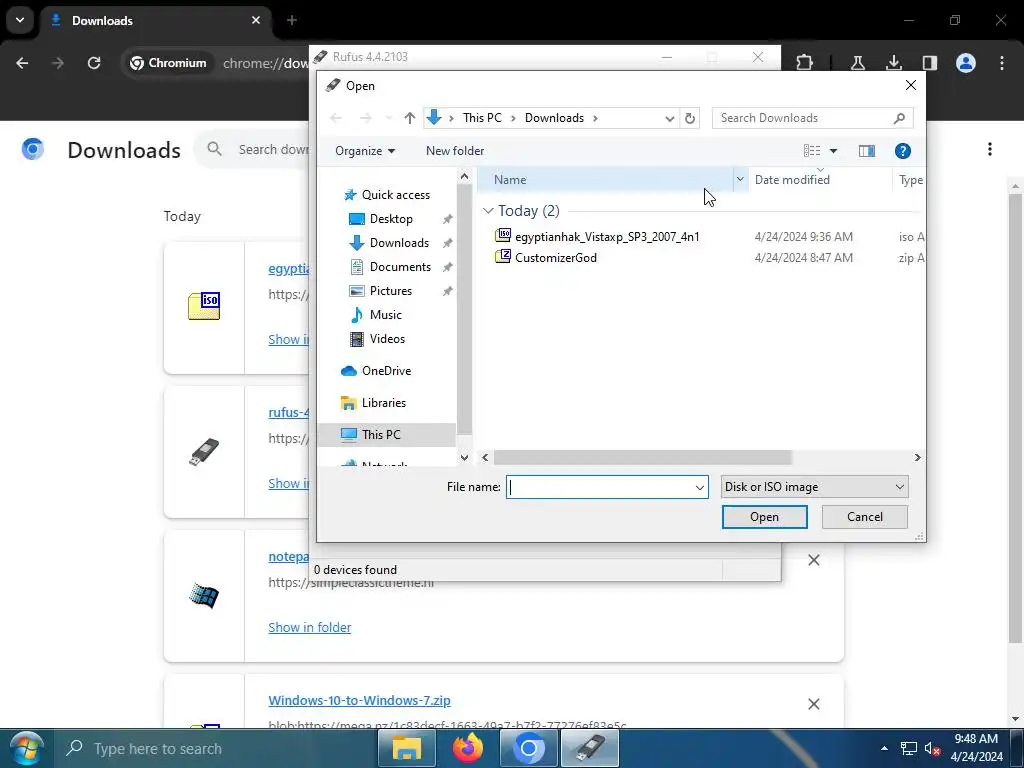Click the Chromium reload button

(94, 63)
